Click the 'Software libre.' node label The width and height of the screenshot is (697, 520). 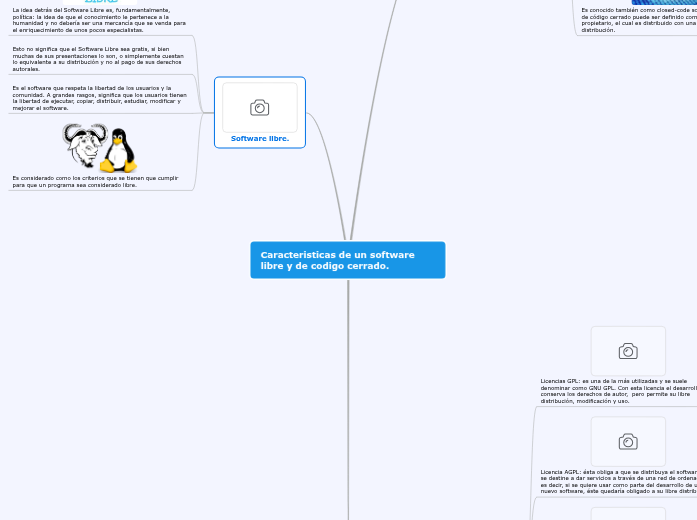tap(260, 139)
